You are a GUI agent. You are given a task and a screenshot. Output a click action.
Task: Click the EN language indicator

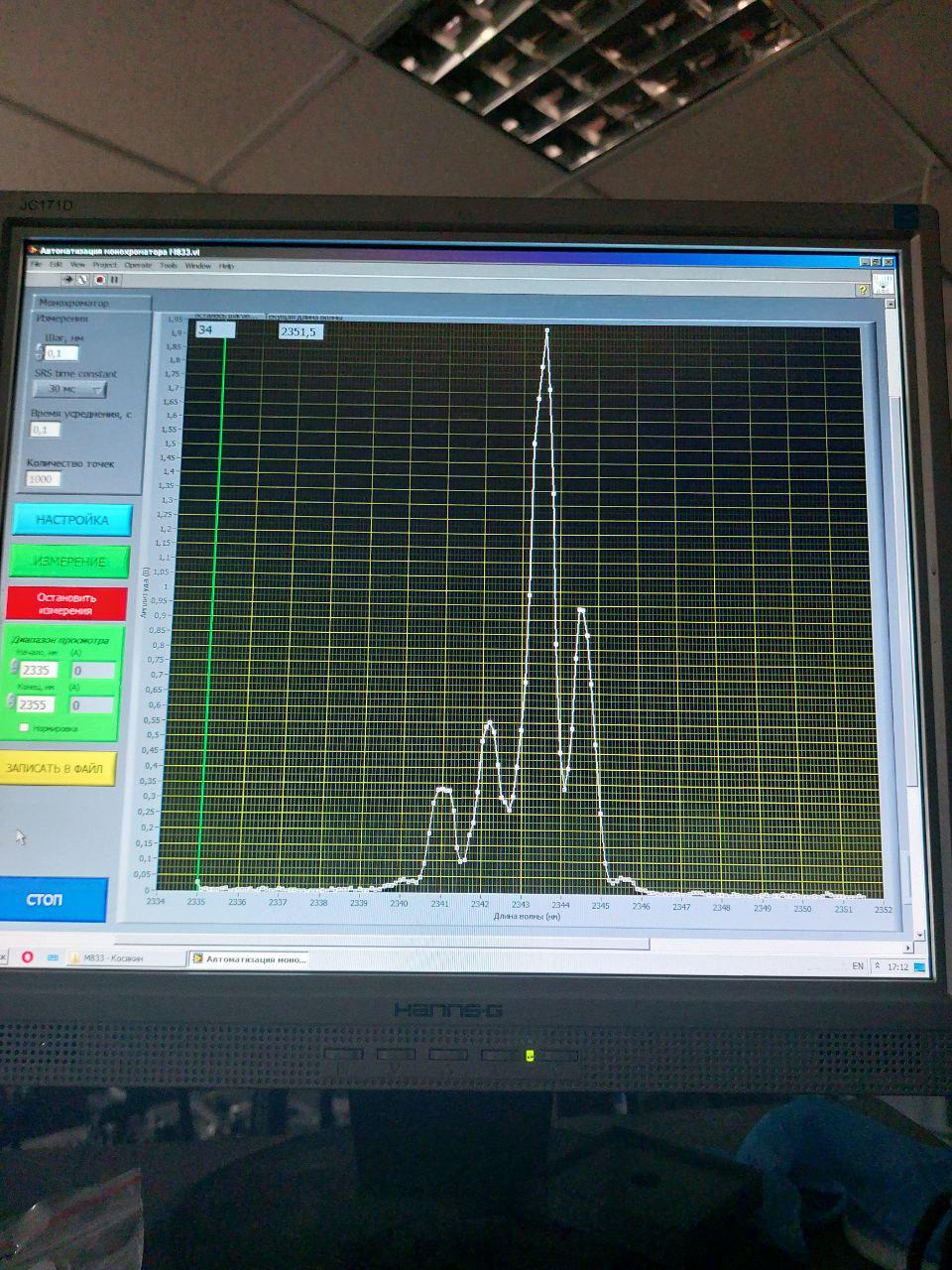pyautogui.click(x=859, y=965)
